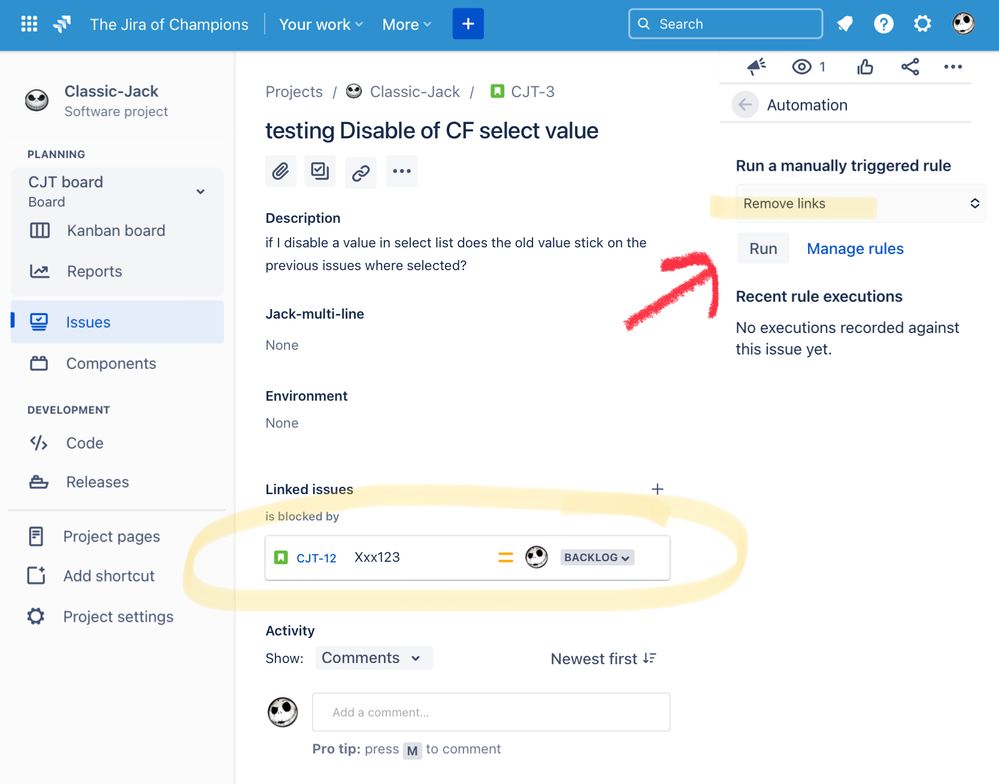This screenshot has width=999, height=784.
Task: Focus the top Search field
Action: (725, 24)
